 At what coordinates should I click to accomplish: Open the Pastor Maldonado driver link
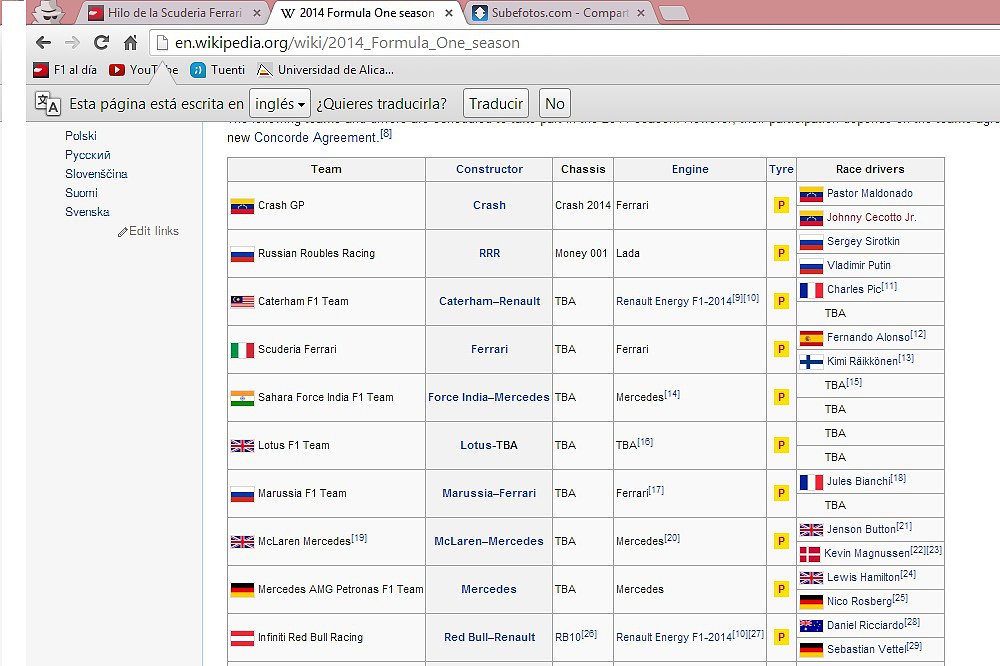pyautogui.click(x=870, y=193)
